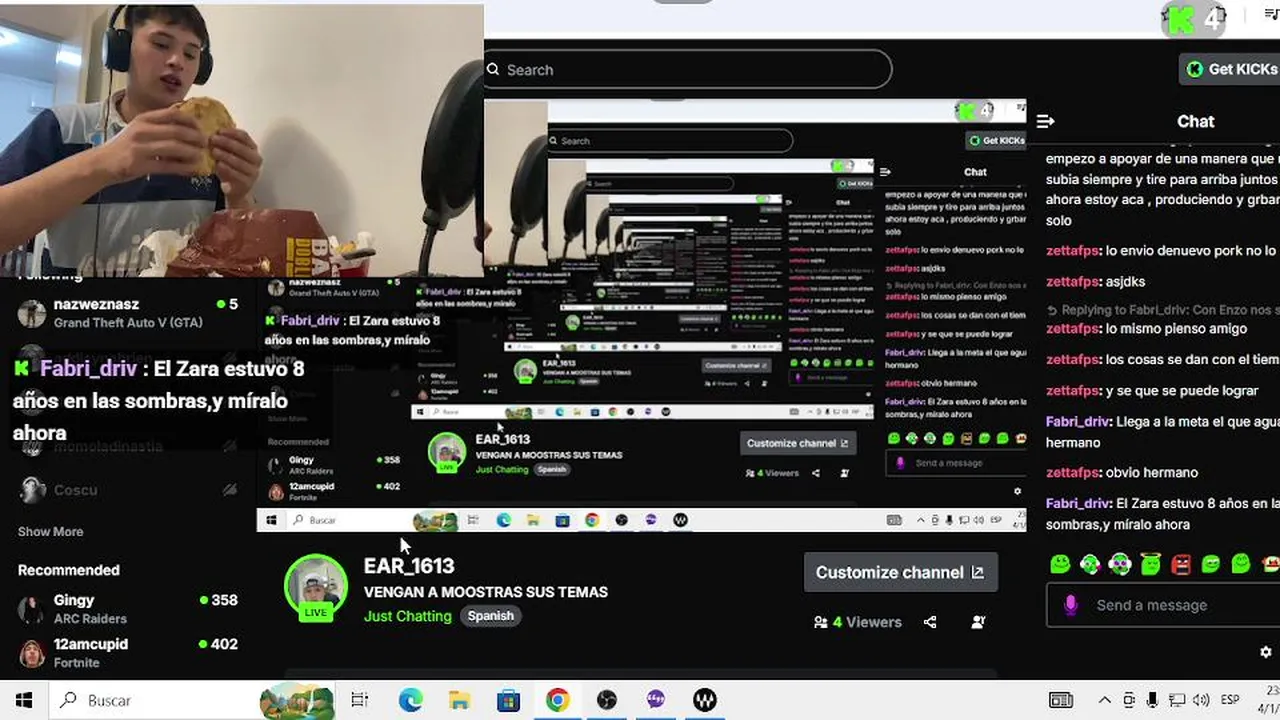Click stream title VENGAN A MOOSTRAS SUS TEMAS
The image size is (1280, 720).
click(x=485, y=592)
